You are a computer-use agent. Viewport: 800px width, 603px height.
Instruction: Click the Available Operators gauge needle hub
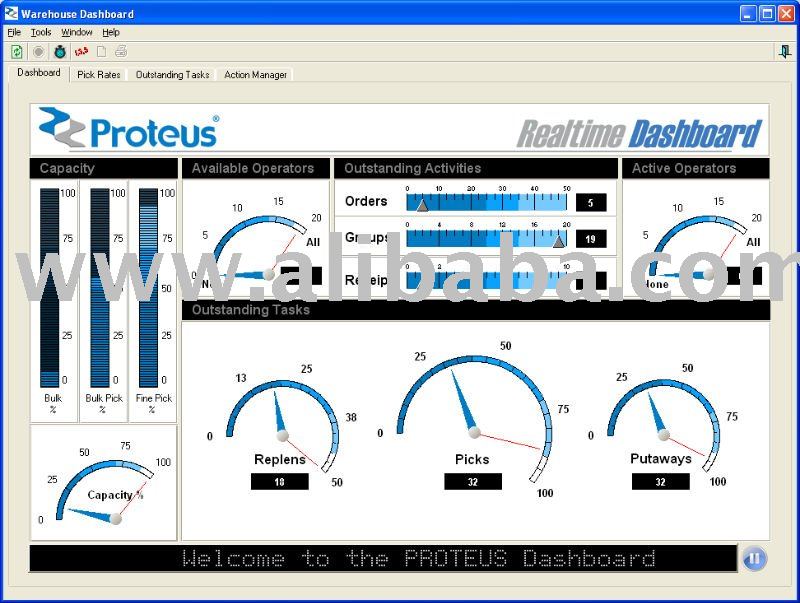[x=268, y=274]
